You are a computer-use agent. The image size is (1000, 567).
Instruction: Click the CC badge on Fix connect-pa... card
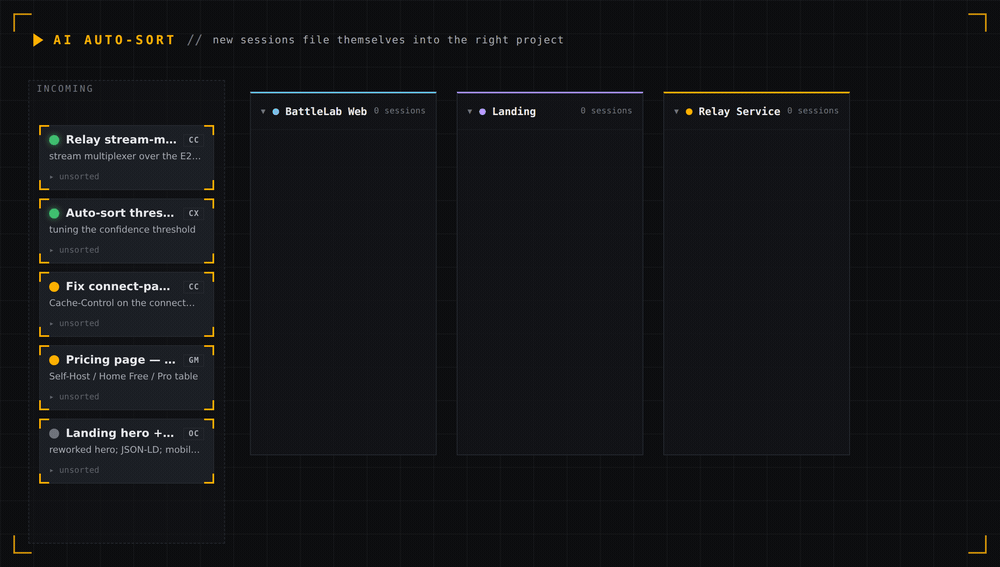[x=194, y=286]
